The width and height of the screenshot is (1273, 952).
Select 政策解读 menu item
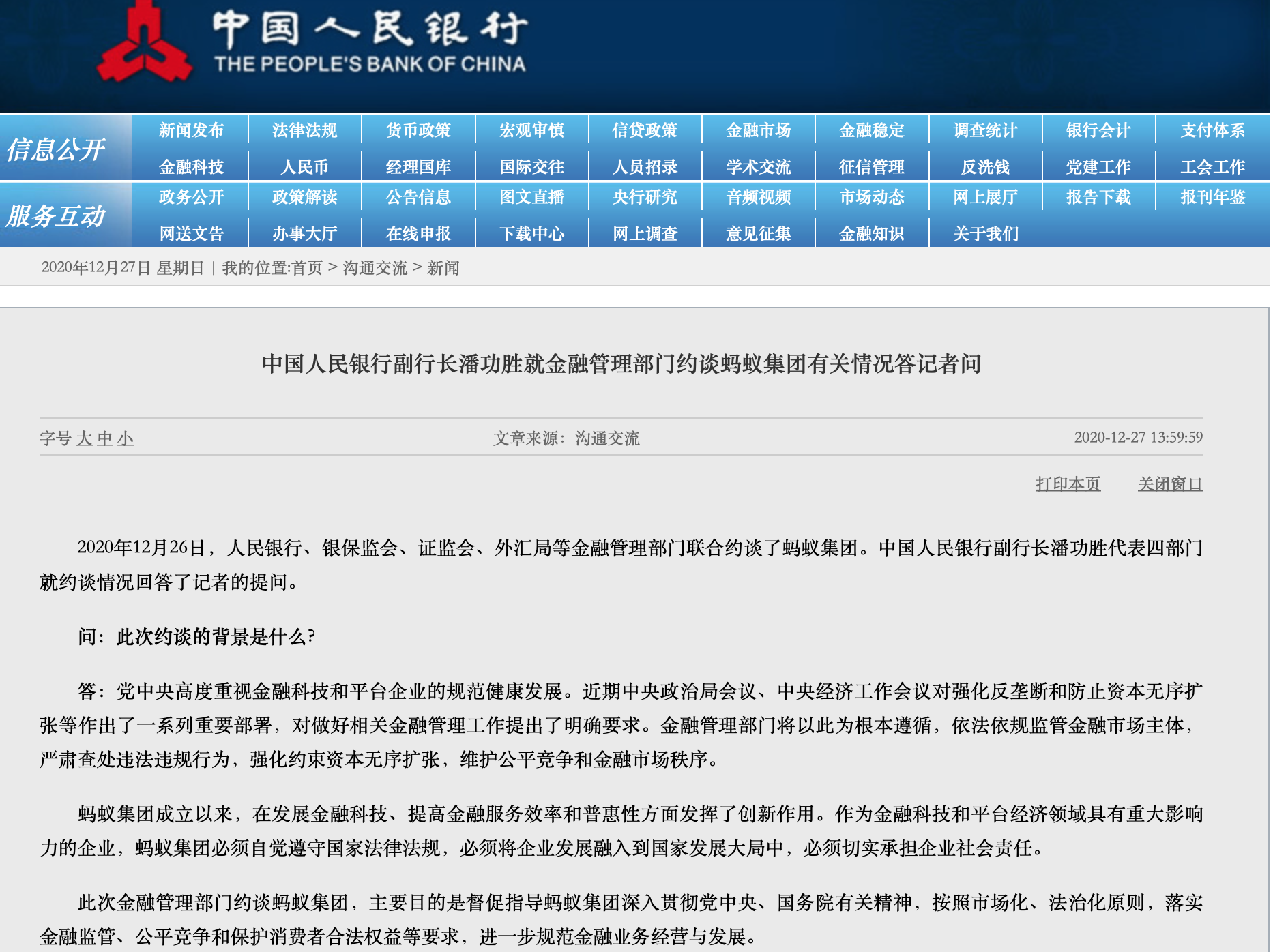click(304, 197)
